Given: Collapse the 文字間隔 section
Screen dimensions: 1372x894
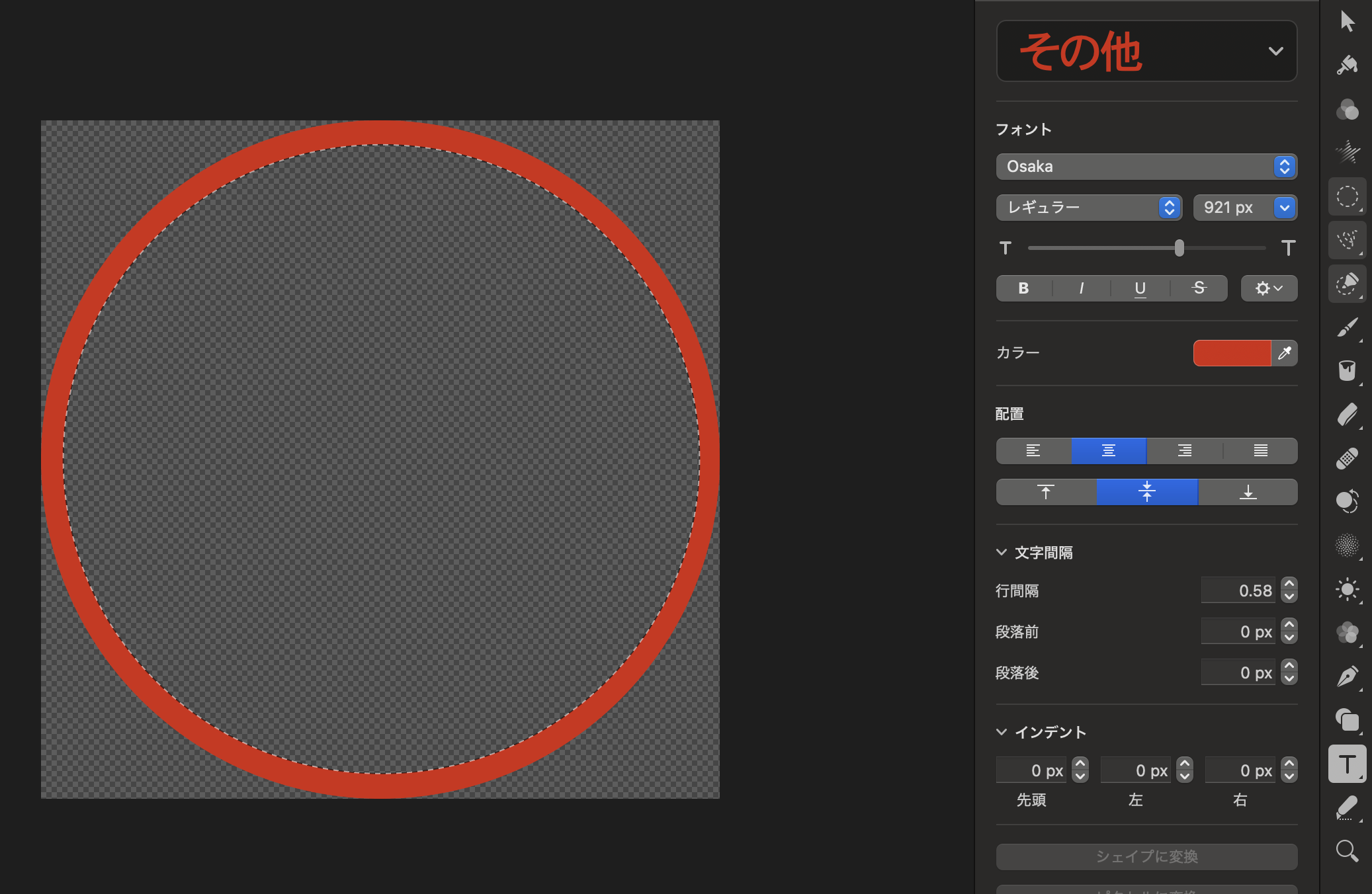Looking at the screenshot, I should coord(1002,552).
